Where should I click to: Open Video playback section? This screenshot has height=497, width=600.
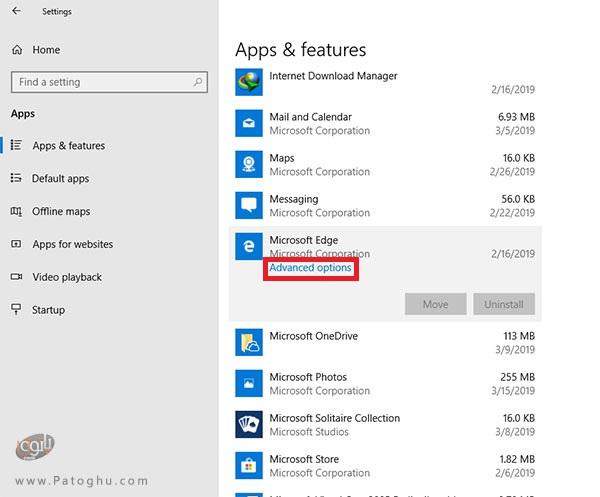tap(67, 277)
